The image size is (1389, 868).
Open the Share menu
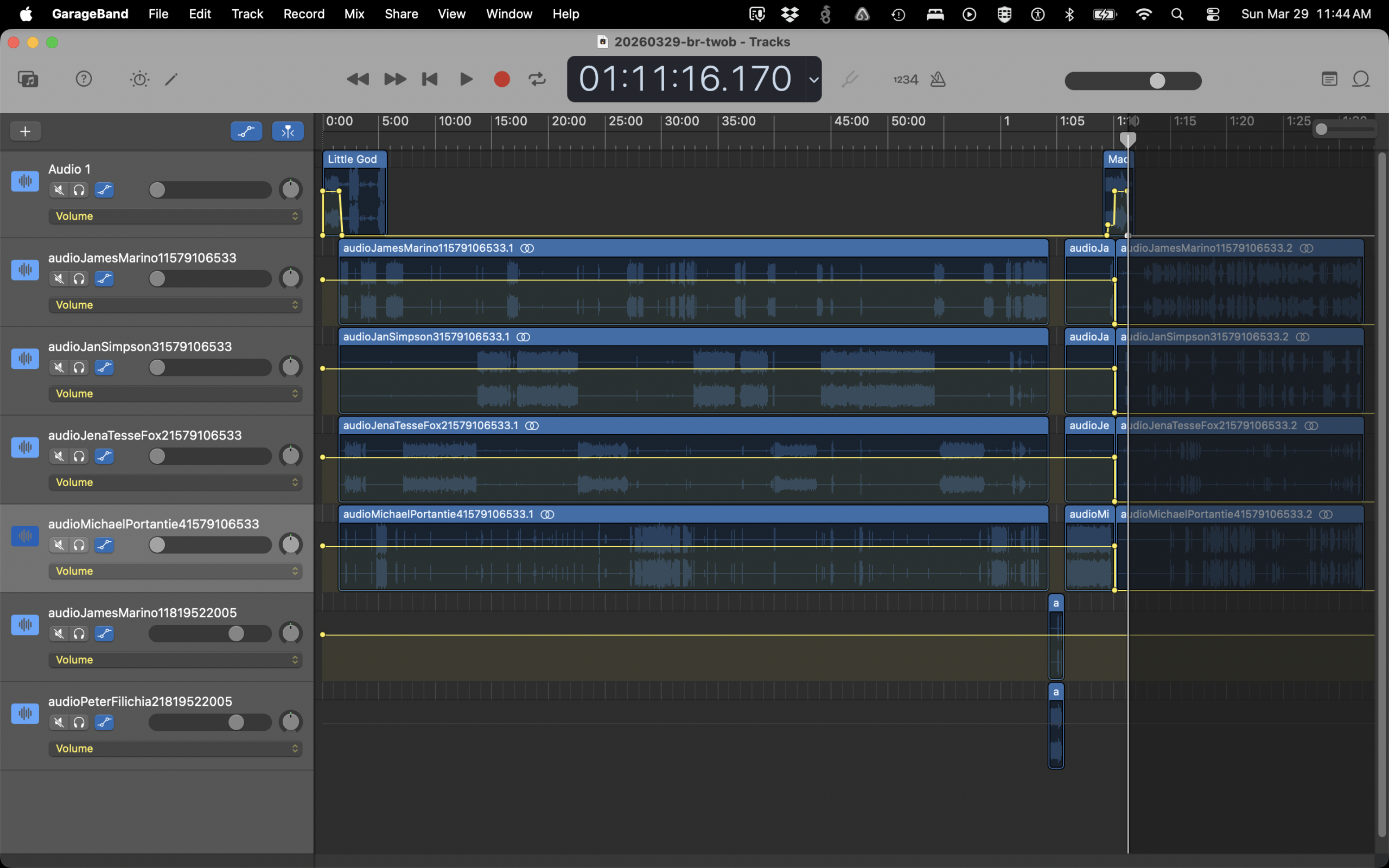[x=401, y=14]
